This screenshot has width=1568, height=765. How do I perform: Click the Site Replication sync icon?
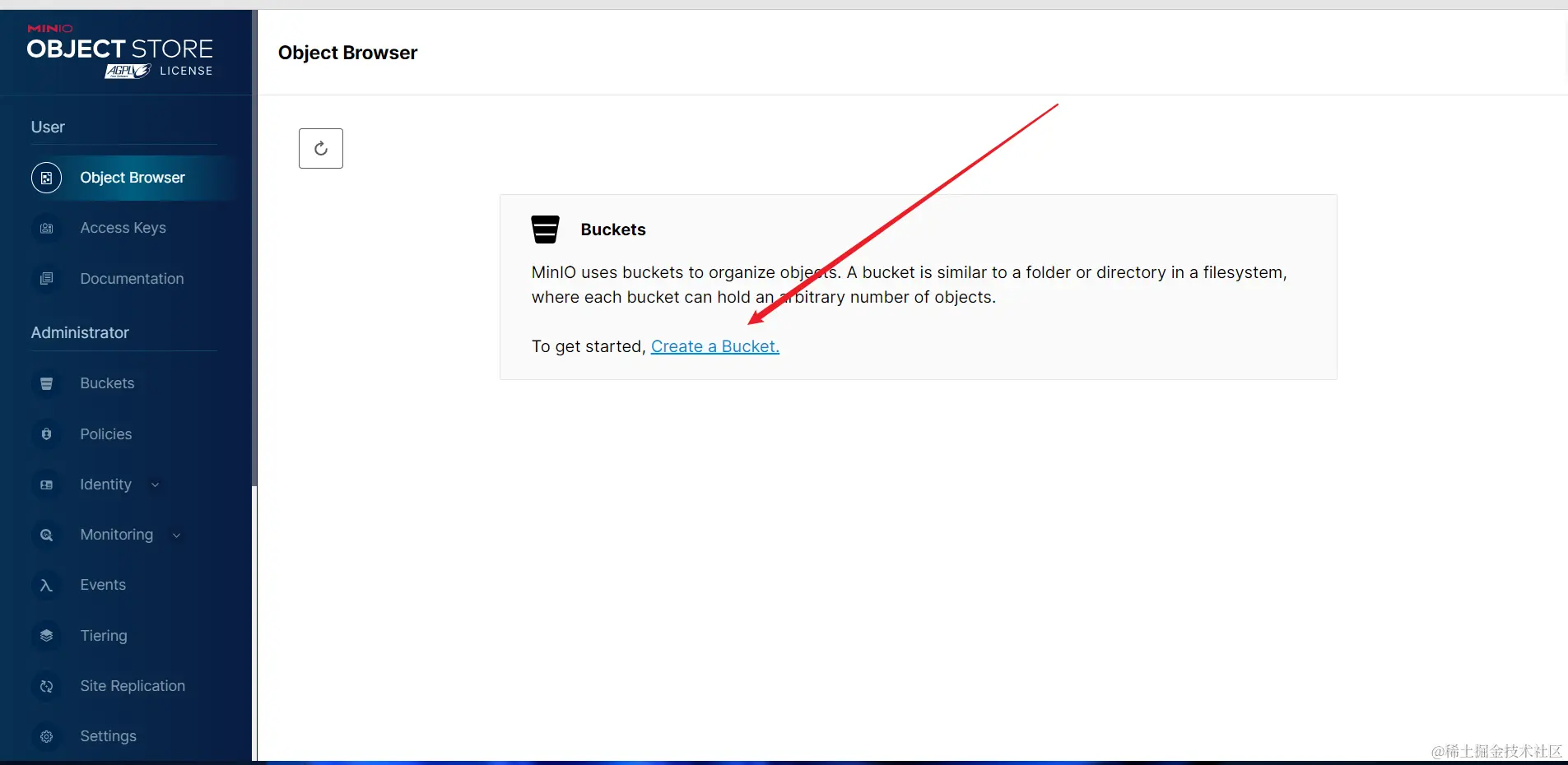47,686
